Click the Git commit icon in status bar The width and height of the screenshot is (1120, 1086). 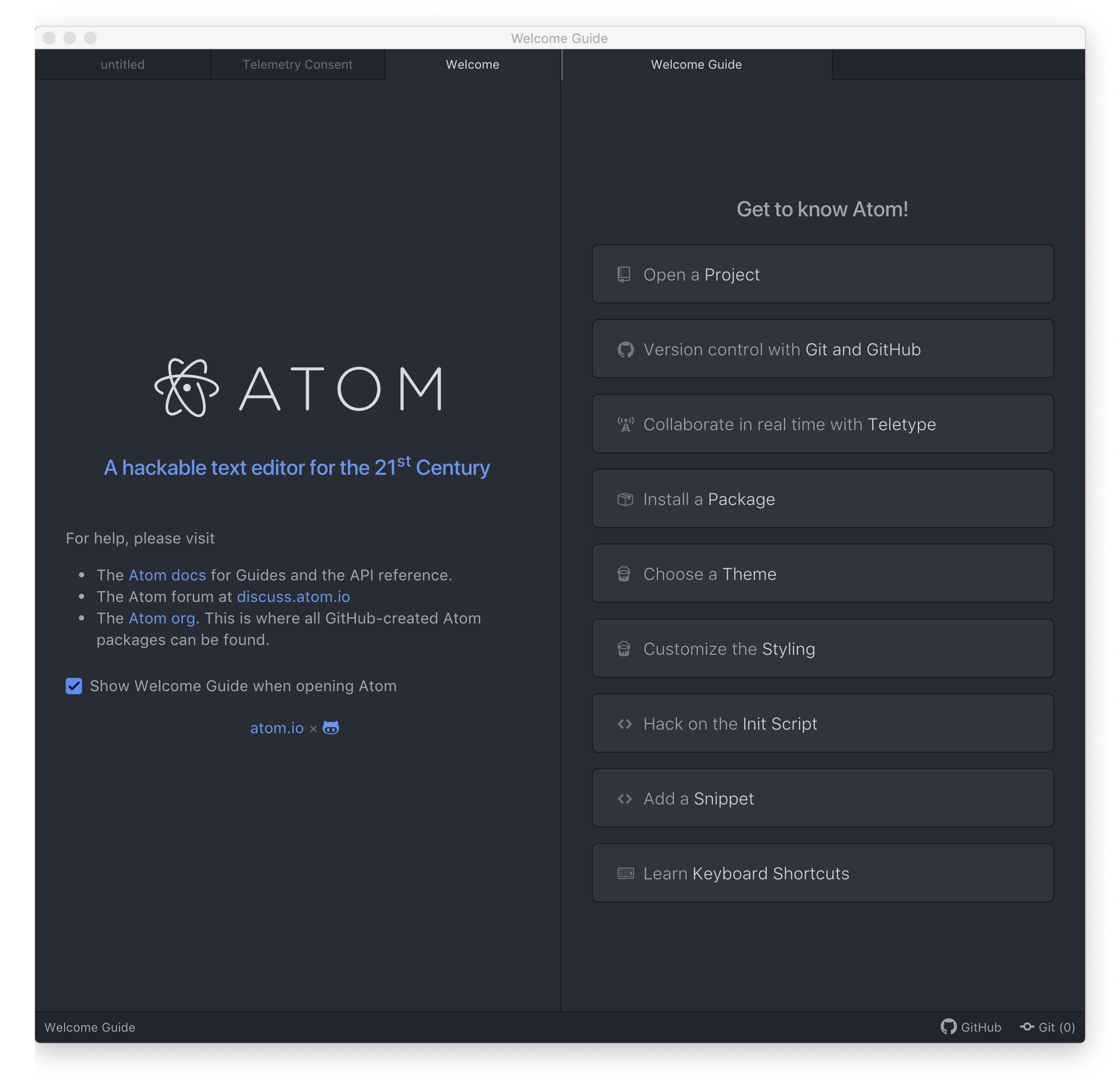click(x=1027, y=1027)
